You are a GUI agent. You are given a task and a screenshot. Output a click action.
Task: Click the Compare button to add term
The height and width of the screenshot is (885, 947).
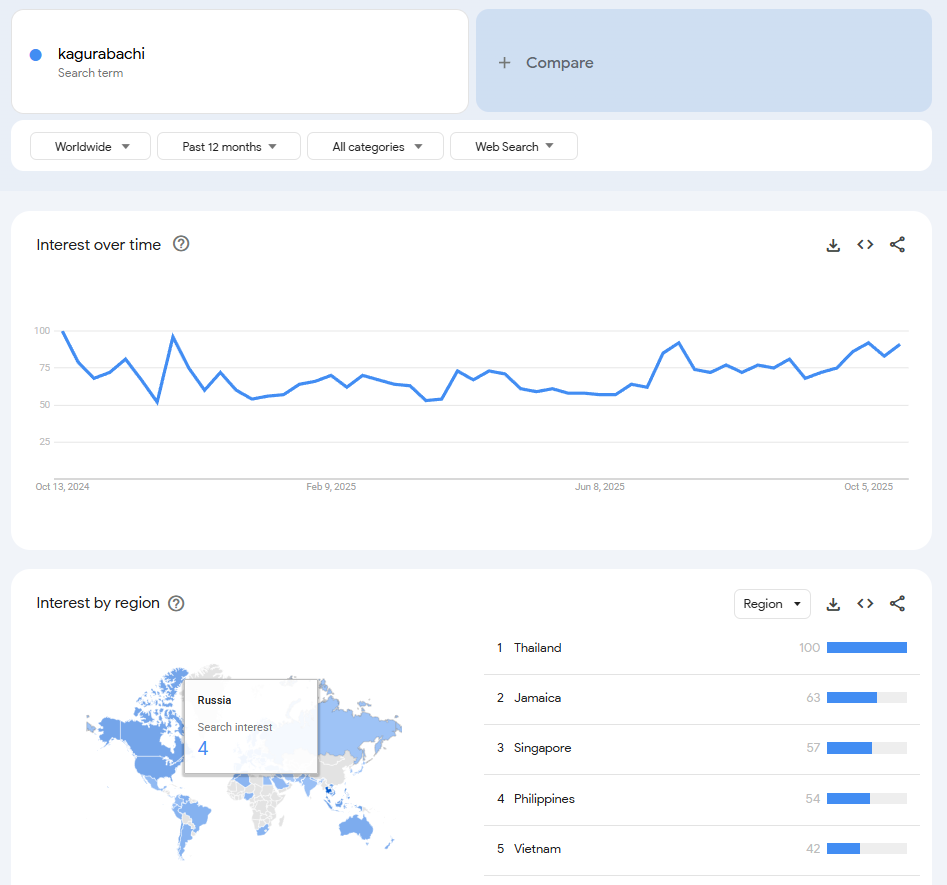pyautogui.click(x=704, y=62)
